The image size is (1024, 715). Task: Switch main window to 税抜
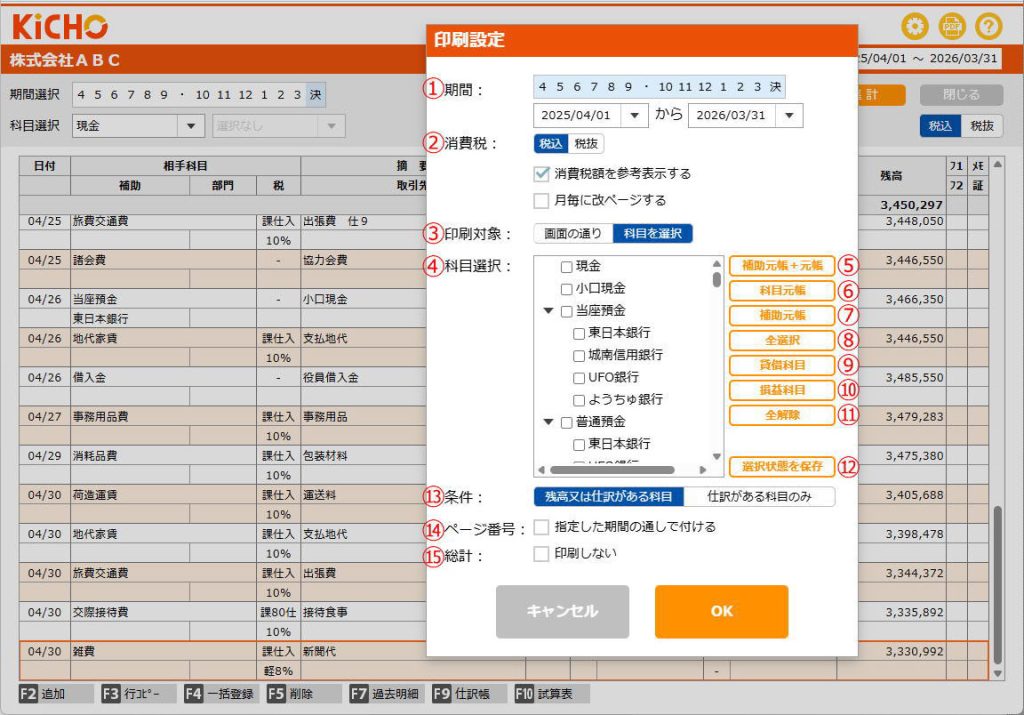coord(981,126)
